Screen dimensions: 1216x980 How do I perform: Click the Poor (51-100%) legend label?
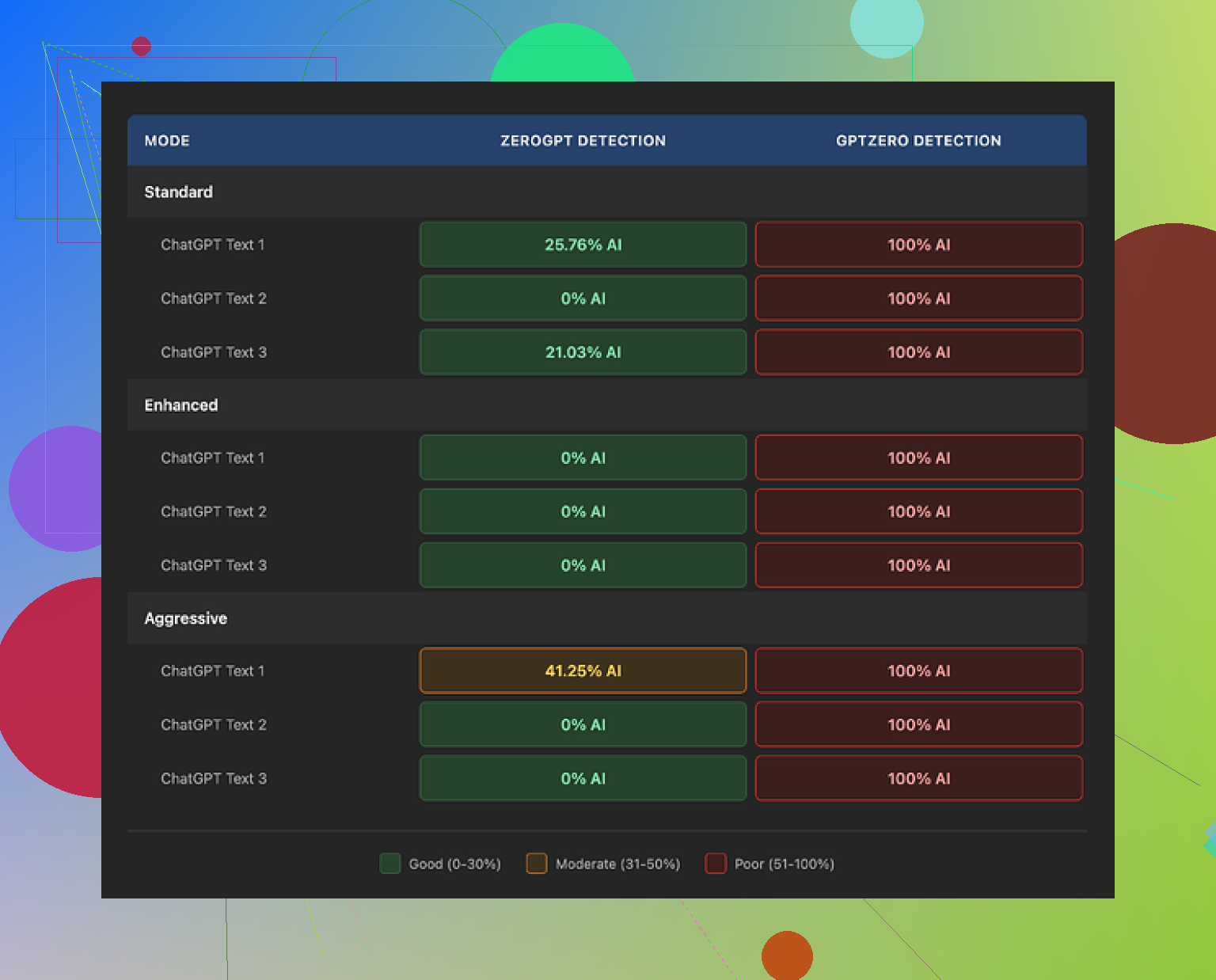[x=784, y=864]
